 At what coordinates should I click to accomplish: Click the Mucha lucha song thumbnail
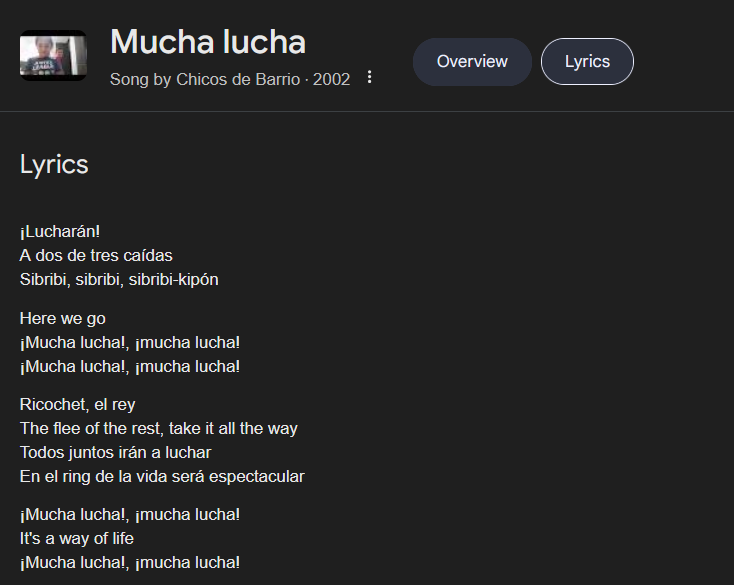pos(53,55)
